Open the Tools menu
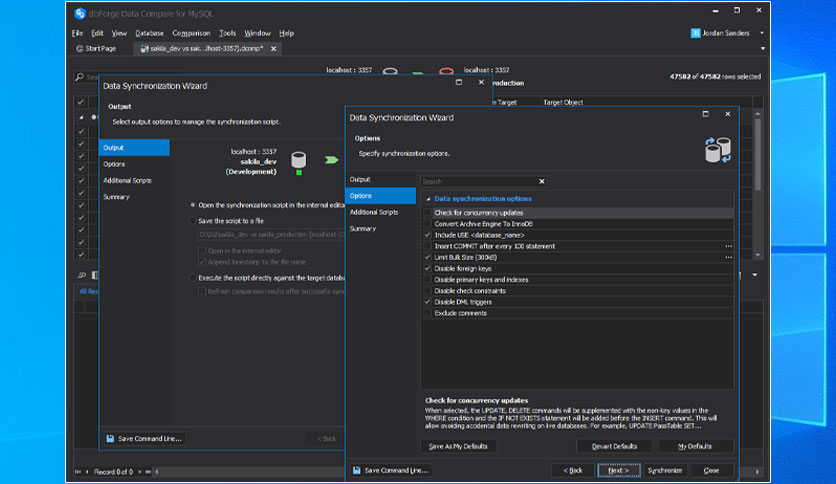 (228, 33)
